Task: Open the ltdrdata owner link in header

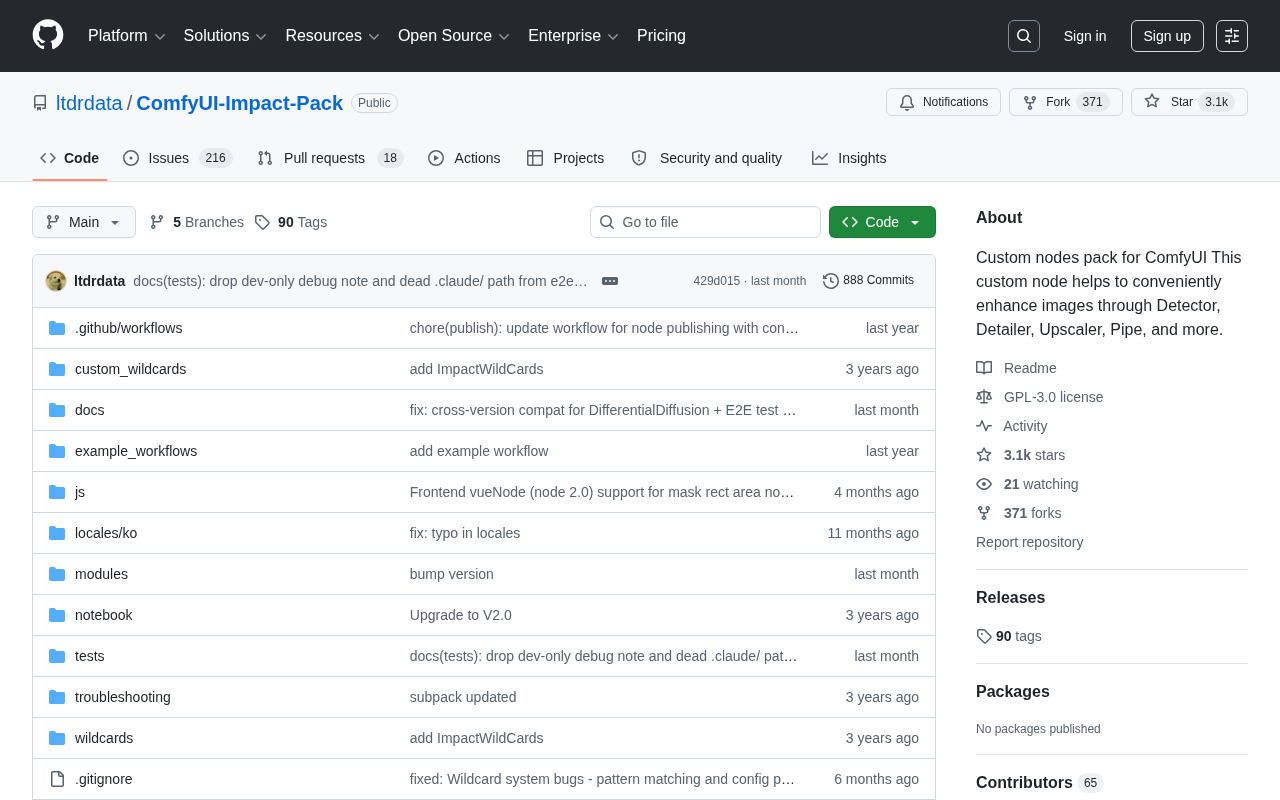Action: tap(89, 103)
